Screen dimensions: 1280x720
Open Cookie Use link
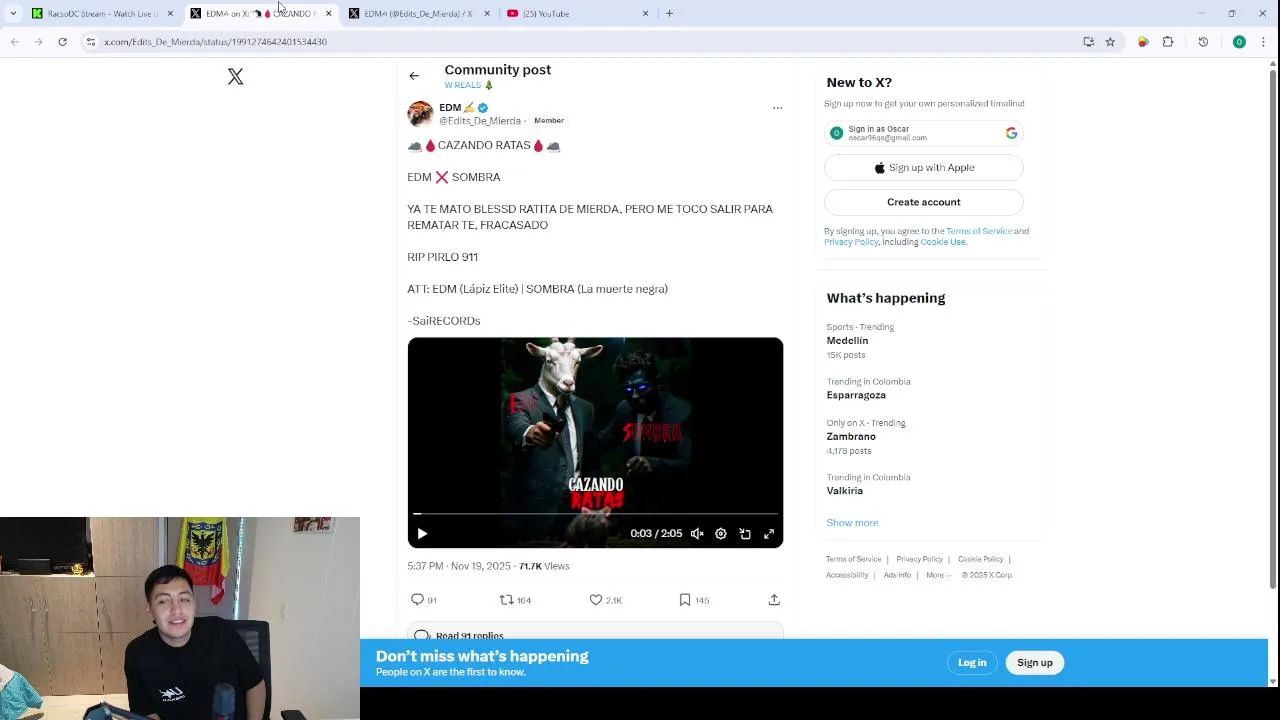tap(943, 242)
